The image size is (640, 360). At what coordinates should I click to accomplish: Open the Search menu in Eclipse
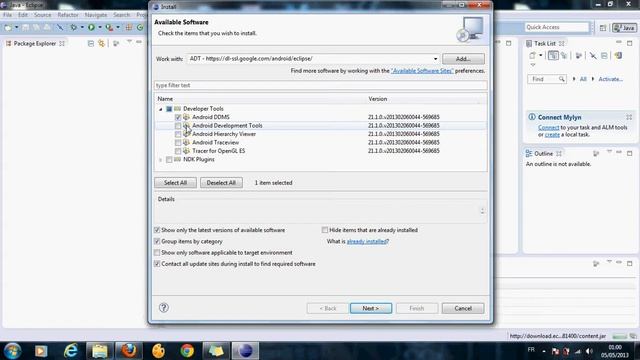click(122, 15)
